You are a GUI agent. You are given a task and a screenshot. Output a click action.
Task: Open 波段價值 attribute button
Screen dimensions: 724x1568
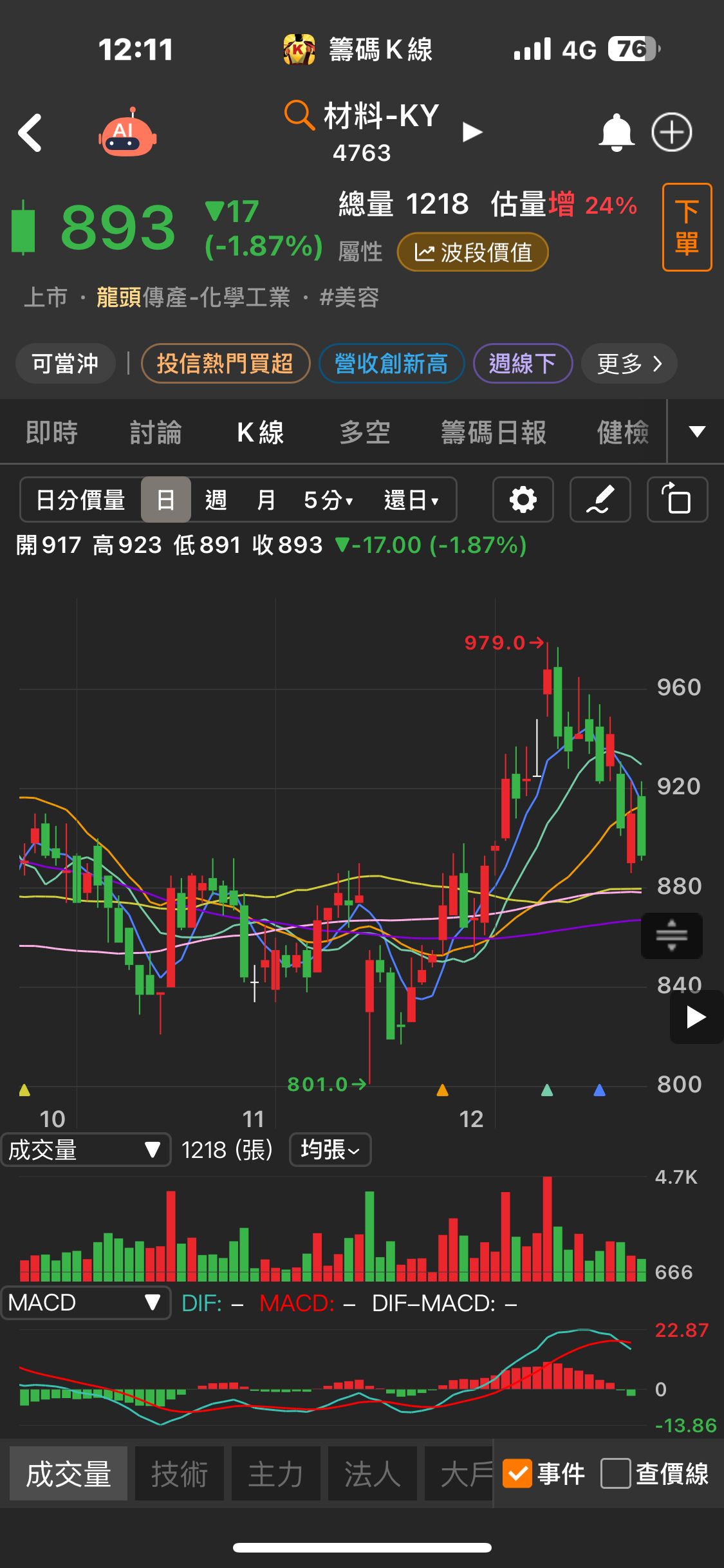(x=473, y=252)
